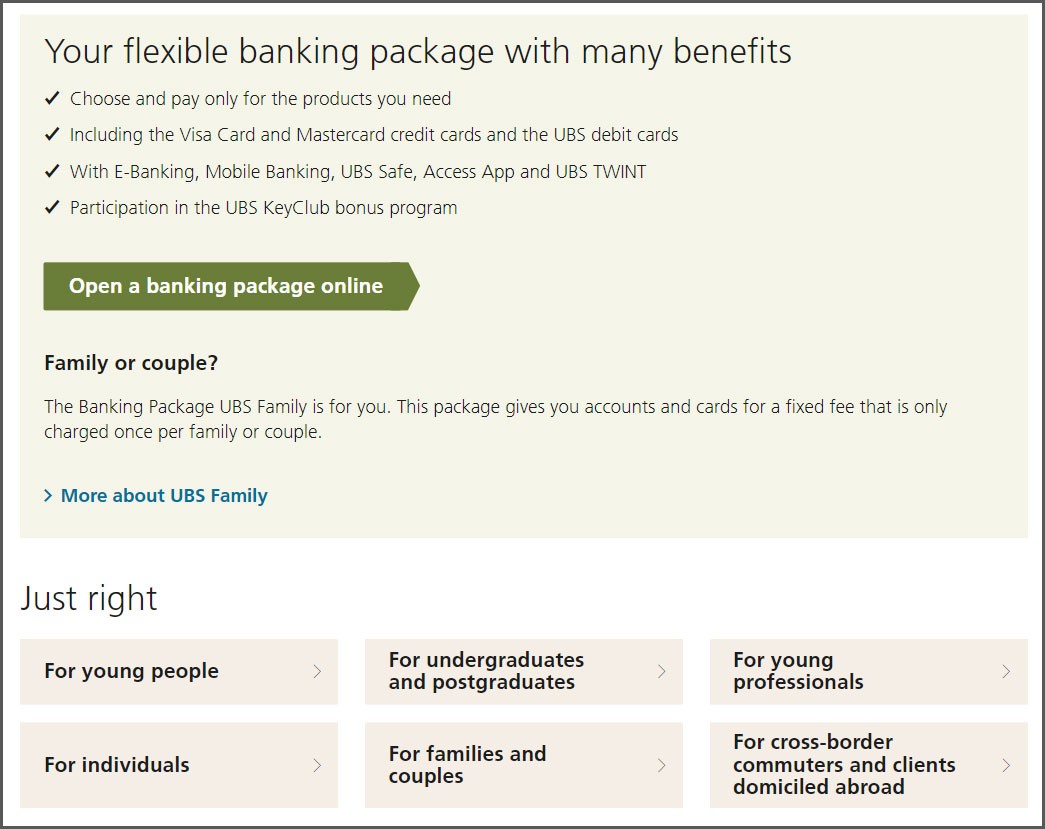
Task: Click the arrow on For individuals
Action: tap(317, 765)
